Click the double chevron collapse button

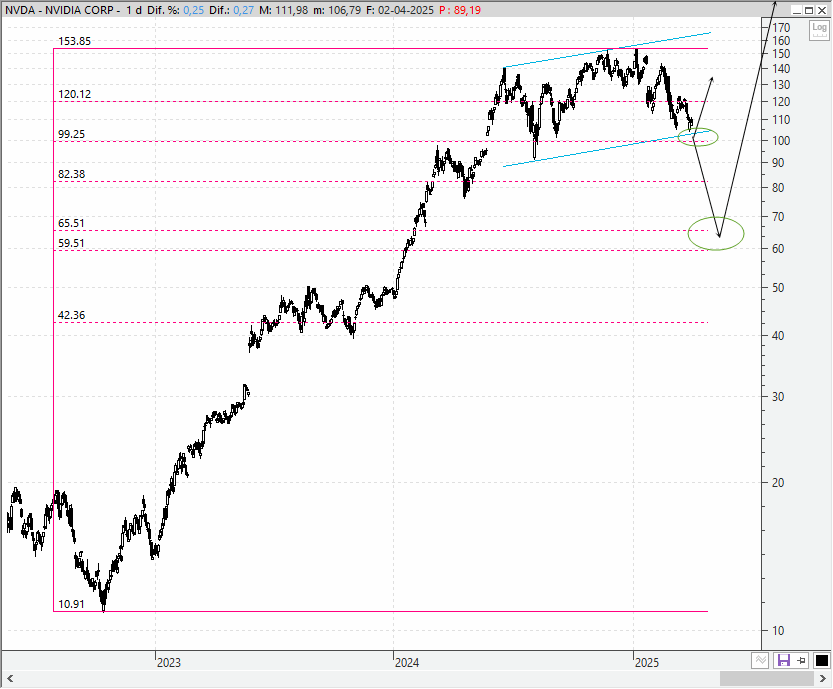coord(760,661)
